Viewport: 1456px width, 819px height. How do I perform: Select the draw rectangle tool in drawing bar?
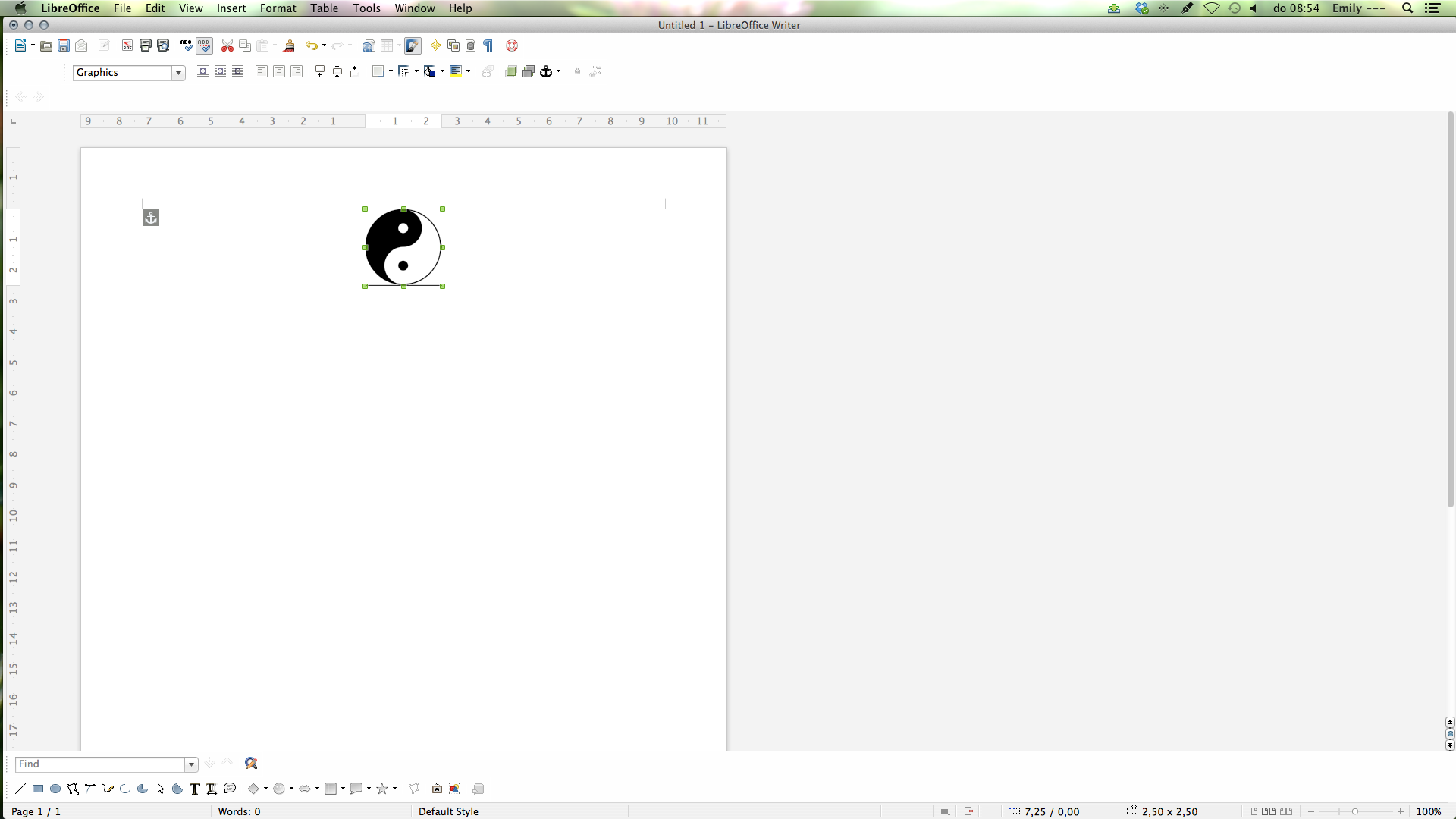(37, 789)
